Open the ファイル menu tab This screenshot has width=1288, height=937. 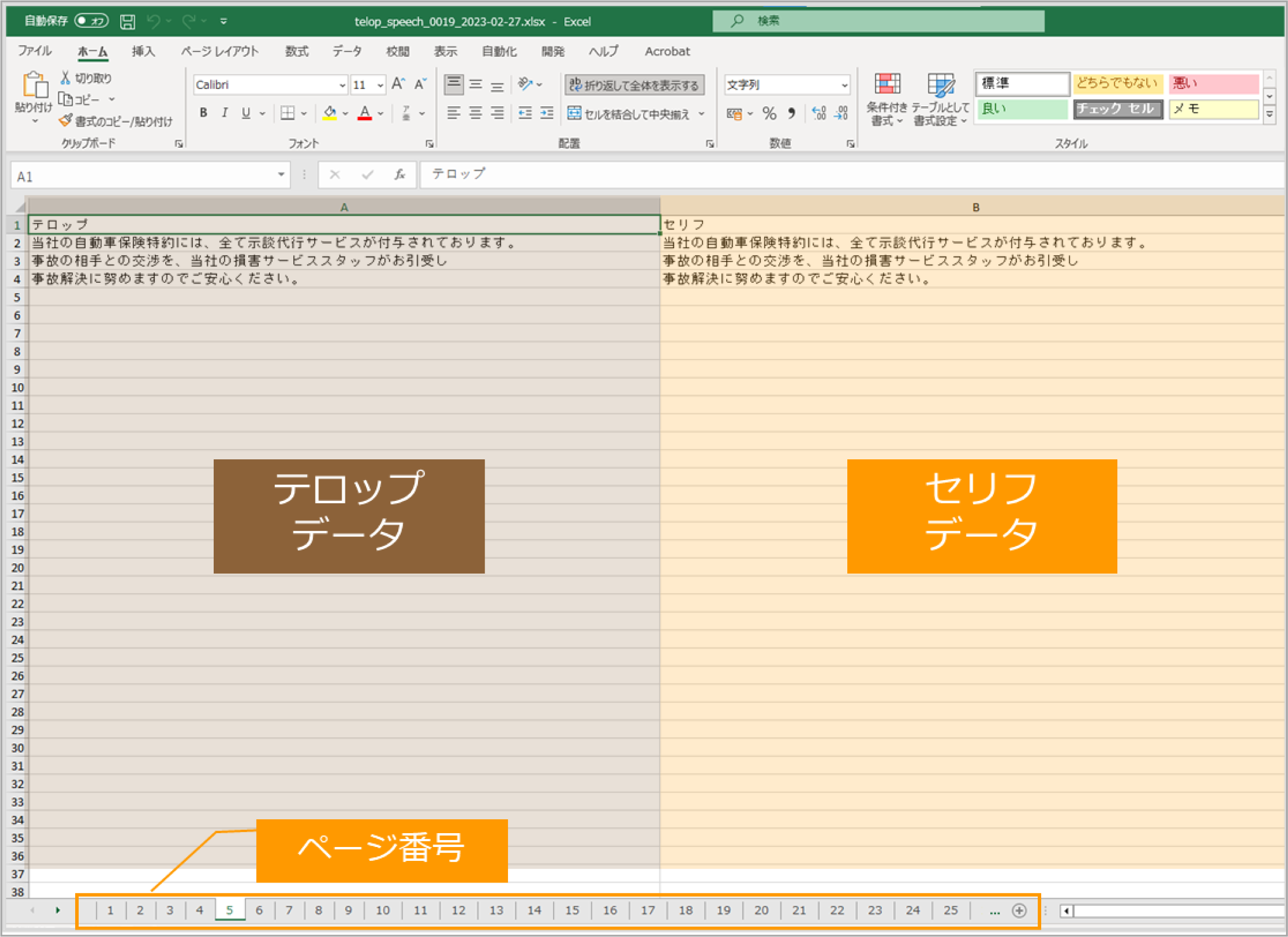(x=35, y=51)
